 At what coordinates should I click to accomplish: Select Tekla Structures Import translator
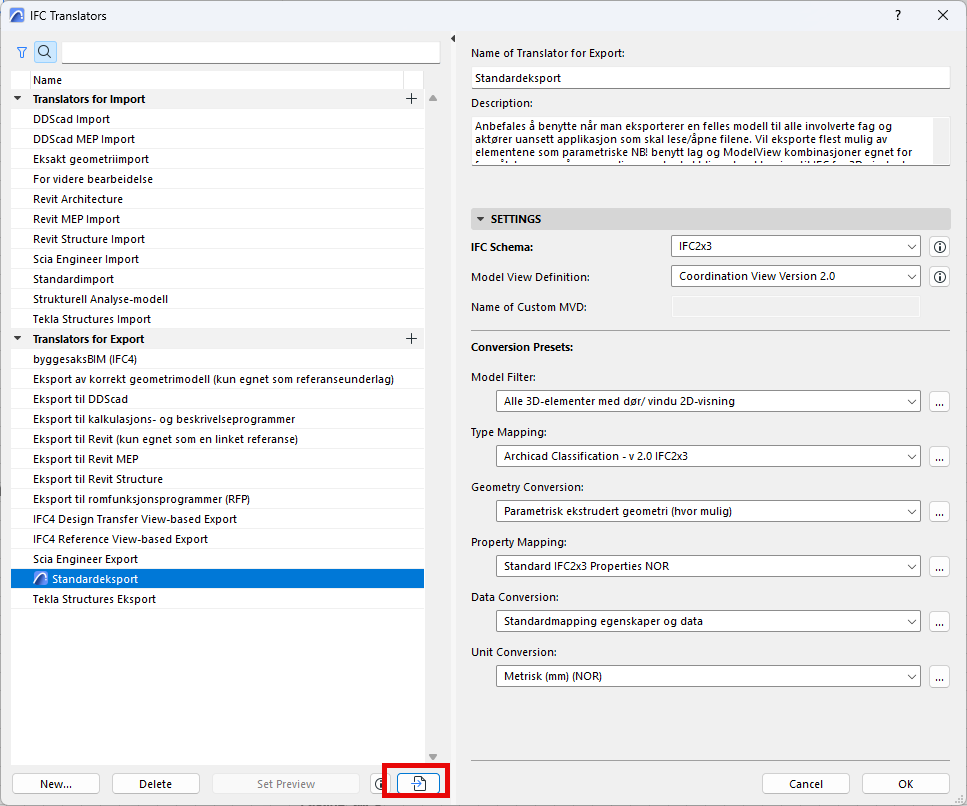click(92, 319)
